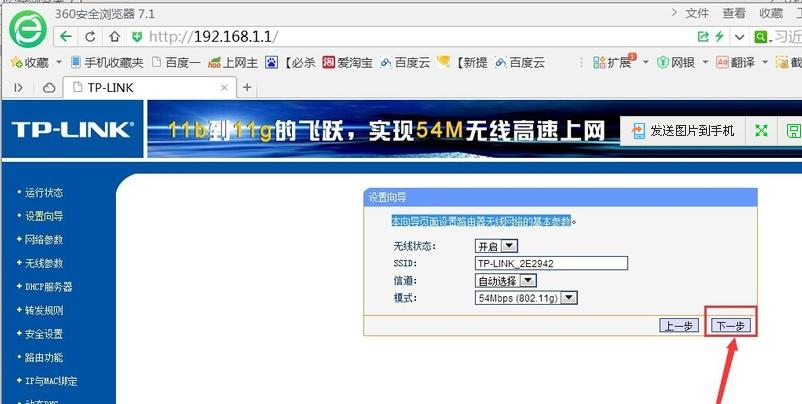Expand the 收藏 favorites dropdown arrow

[x=58, y=62]
